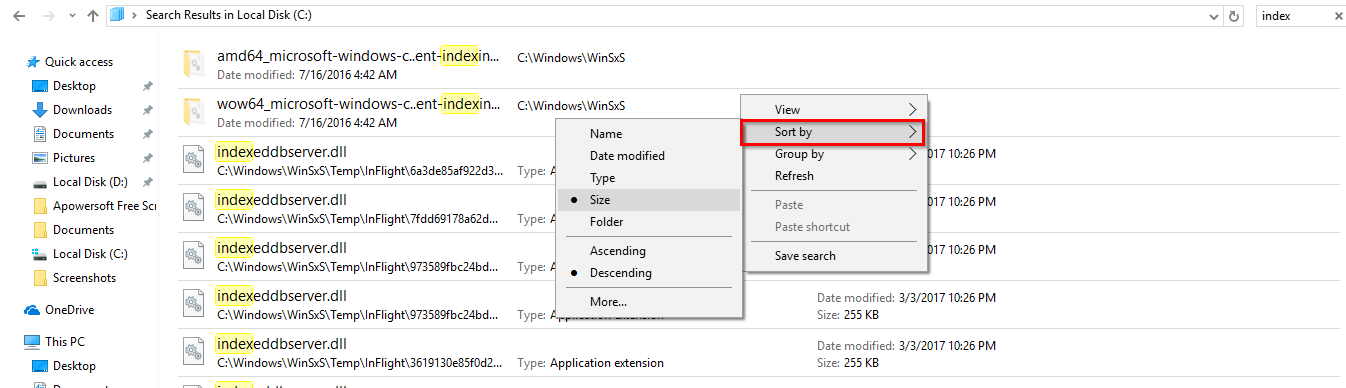Image resolution: width=1346 pixels, height=388 pixels.
Task: Refresh the search results location
Action: pyautogui.click(x=1235, y=16)
